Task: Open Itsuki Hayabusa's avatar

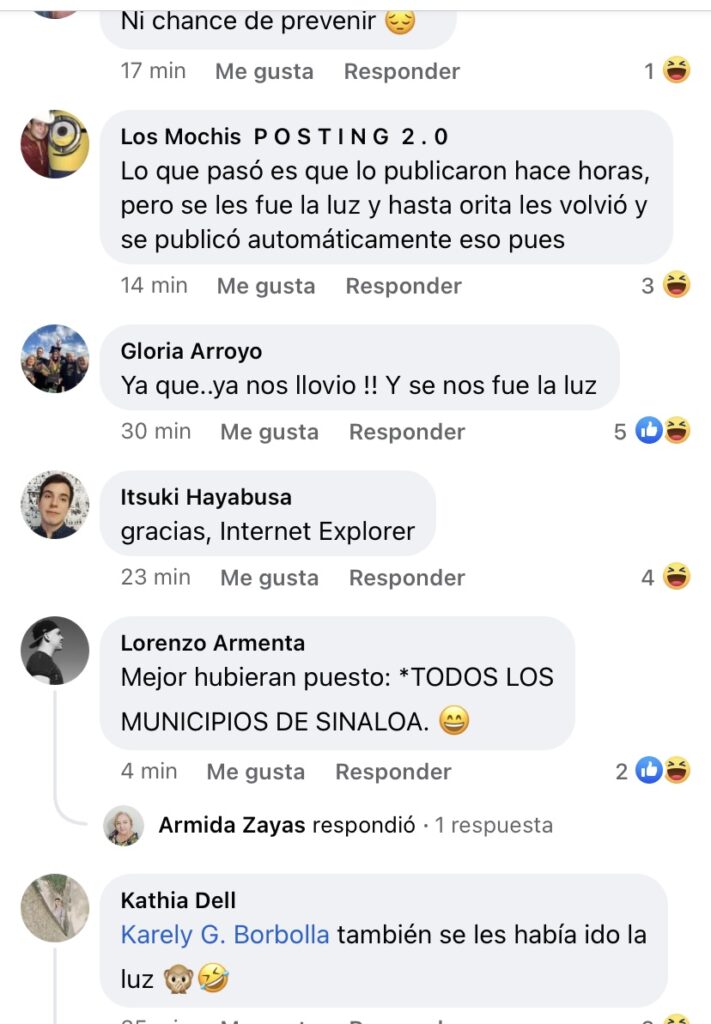Action: pyautogui.click(x=55, y=504)
